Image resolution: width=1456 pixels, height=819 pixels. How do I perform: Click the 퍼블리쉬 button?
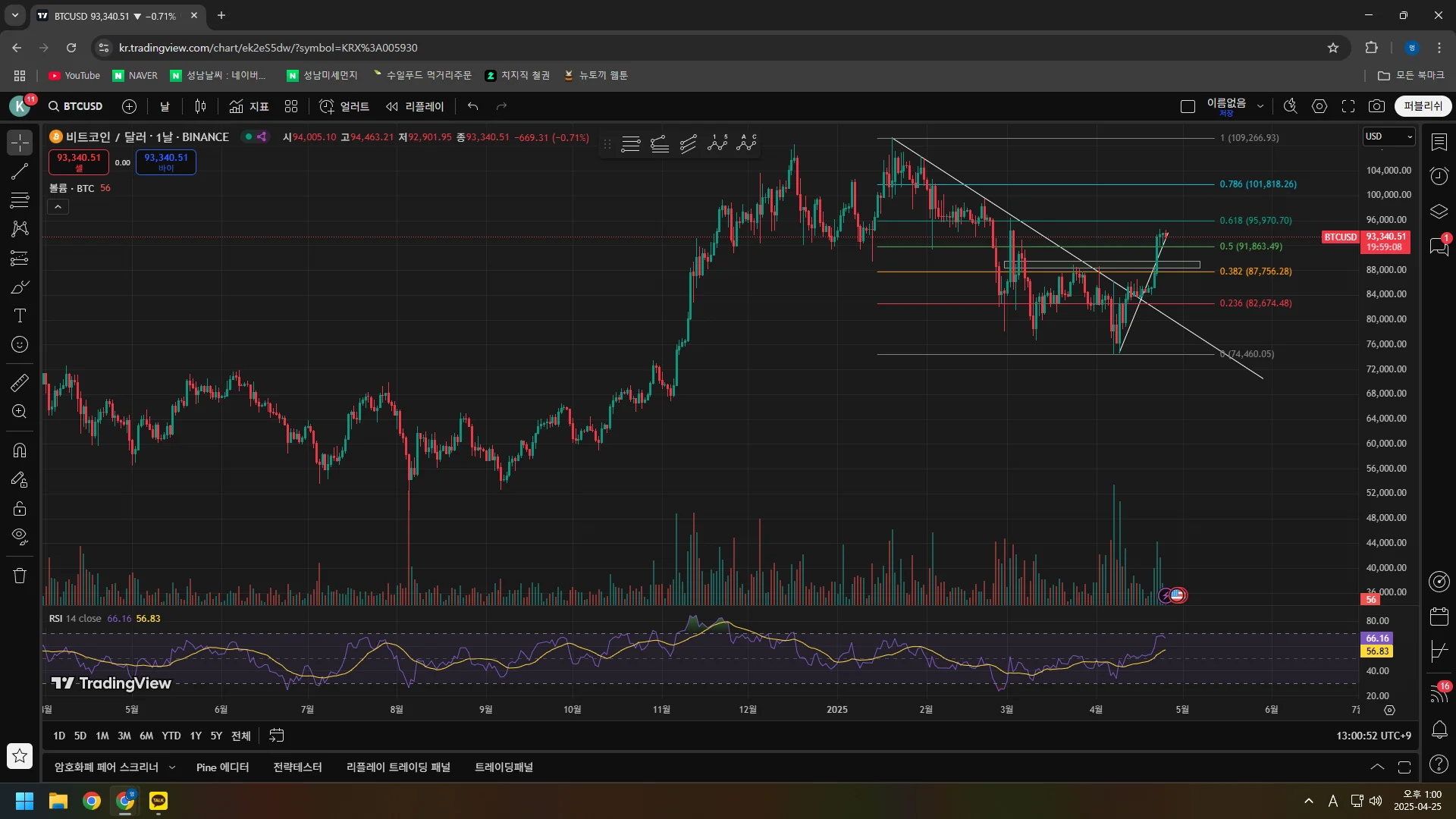(x=1423, y=106)
